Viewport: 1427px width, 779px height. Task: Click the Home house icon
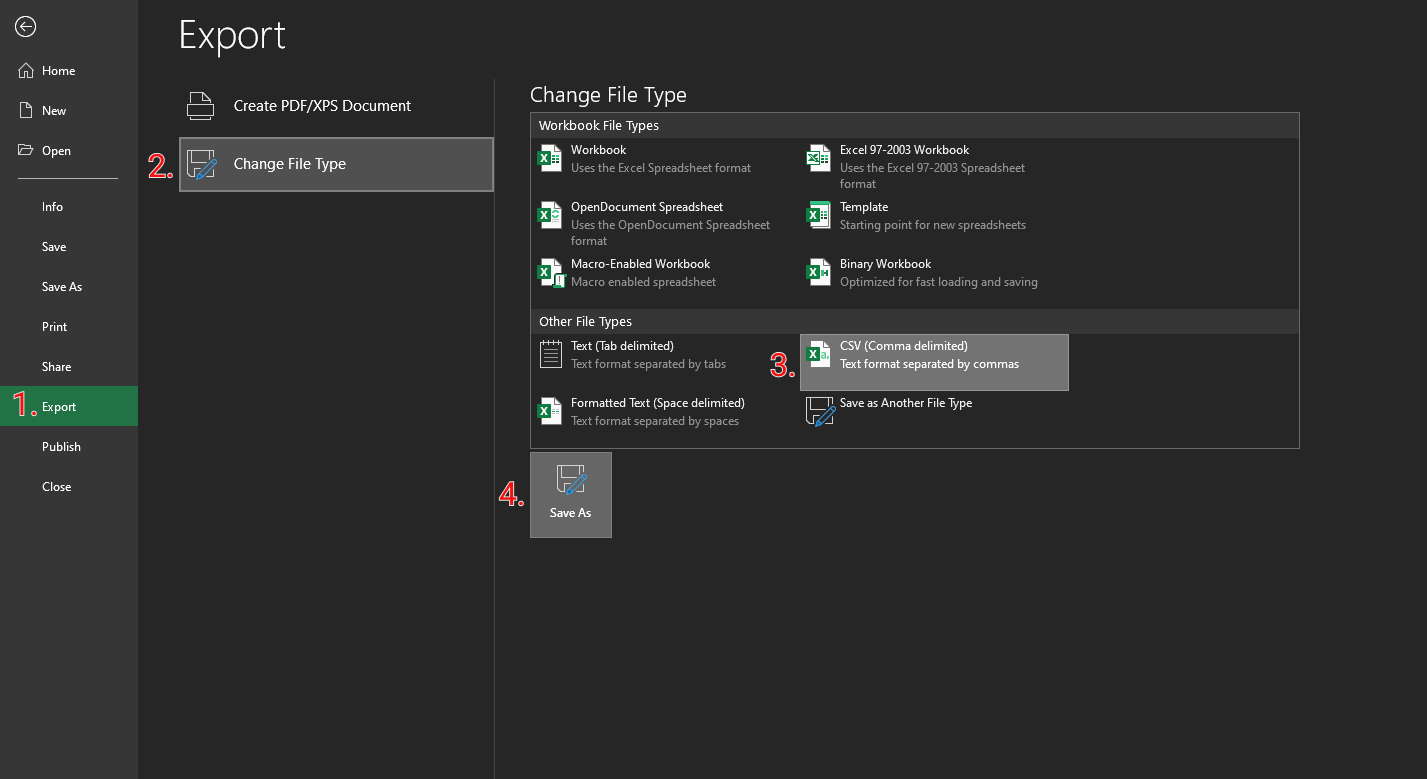tap(25, 70)
